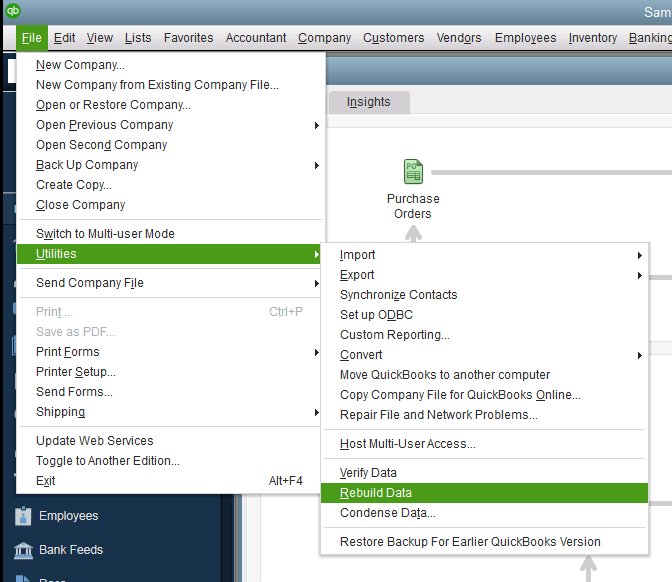Open the Vendors menu

pyautogui.click(x=459, y=38)
